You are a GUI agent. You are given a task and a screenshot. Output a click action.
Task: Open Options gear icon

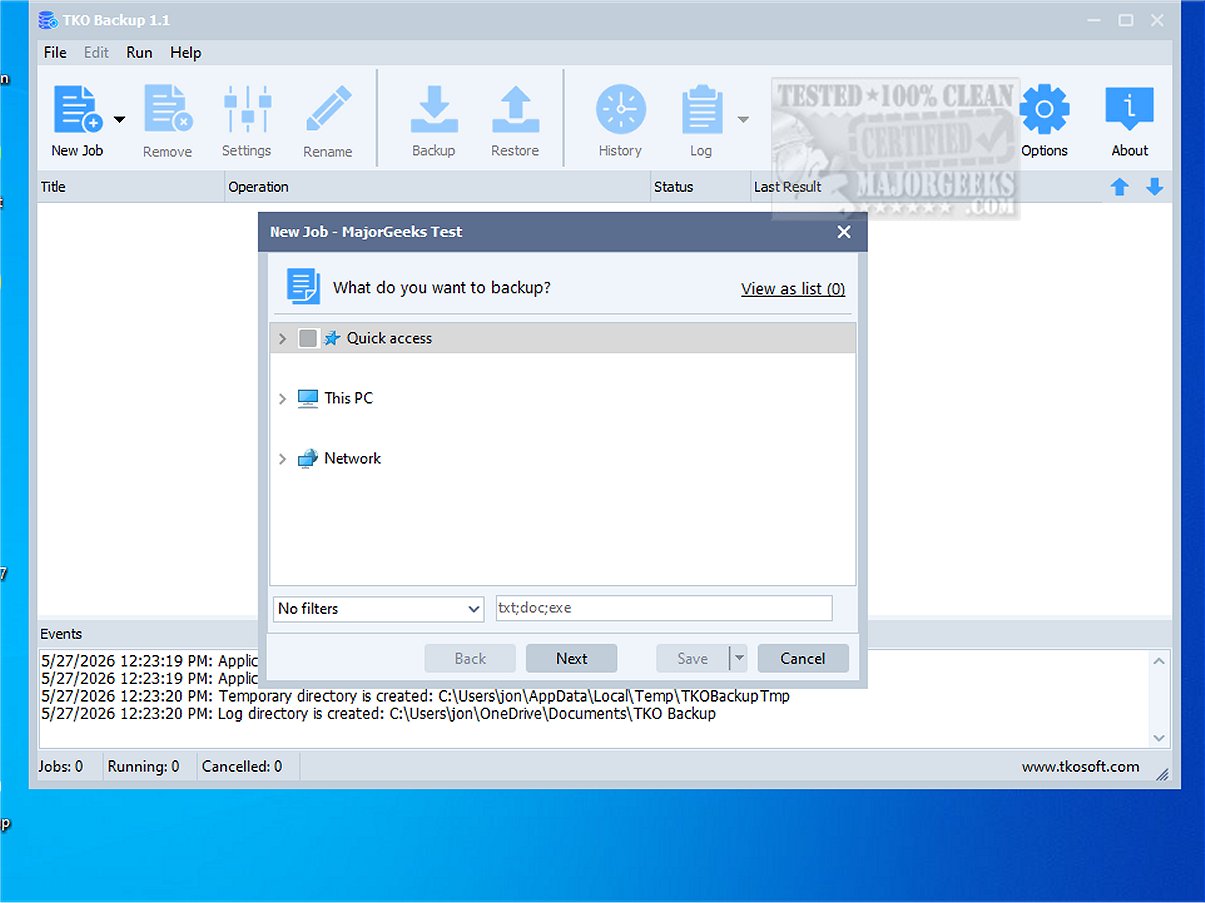tap(1045, 110)
